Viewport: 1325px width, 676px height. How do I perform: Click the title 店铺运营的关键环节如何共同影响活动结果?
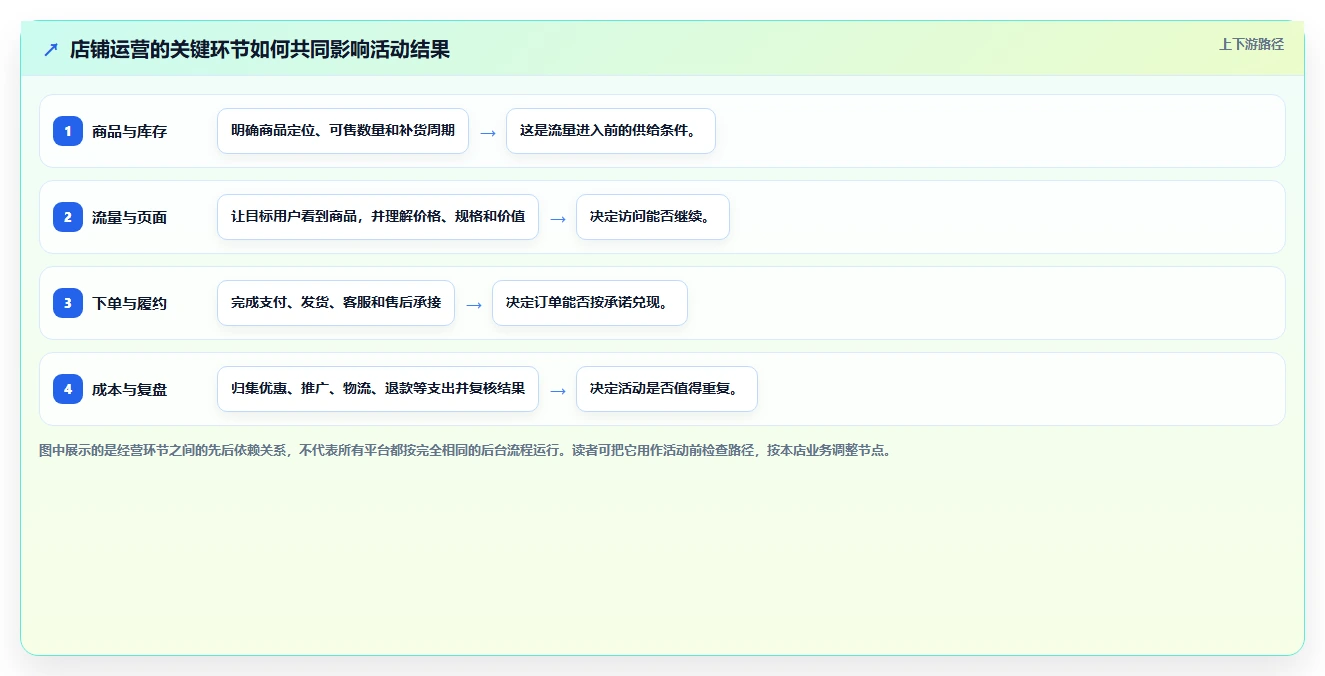pos(260,50)
